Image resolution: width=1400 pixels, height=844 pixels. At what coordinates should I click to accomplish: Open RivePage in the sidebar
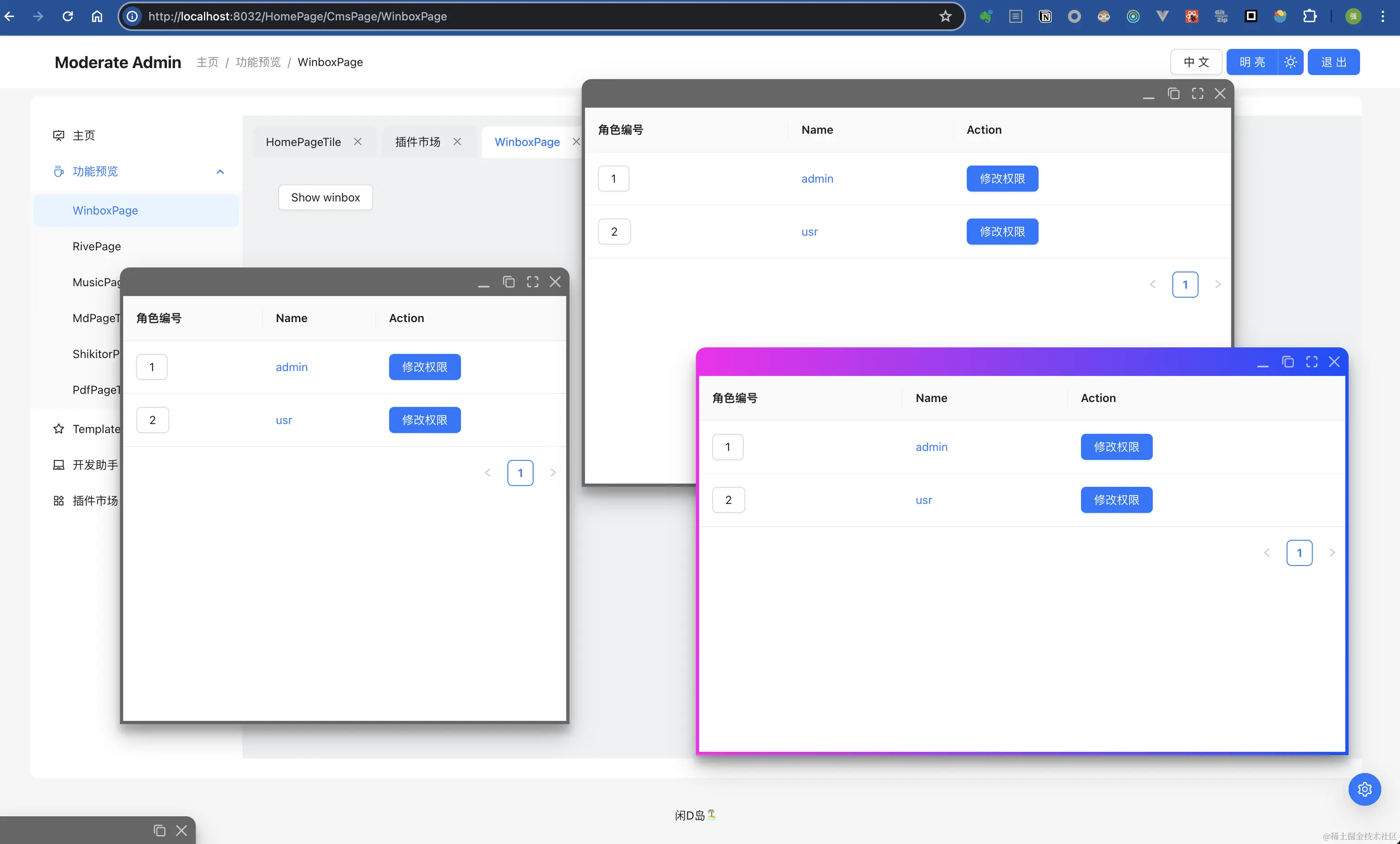coord(97,247)
